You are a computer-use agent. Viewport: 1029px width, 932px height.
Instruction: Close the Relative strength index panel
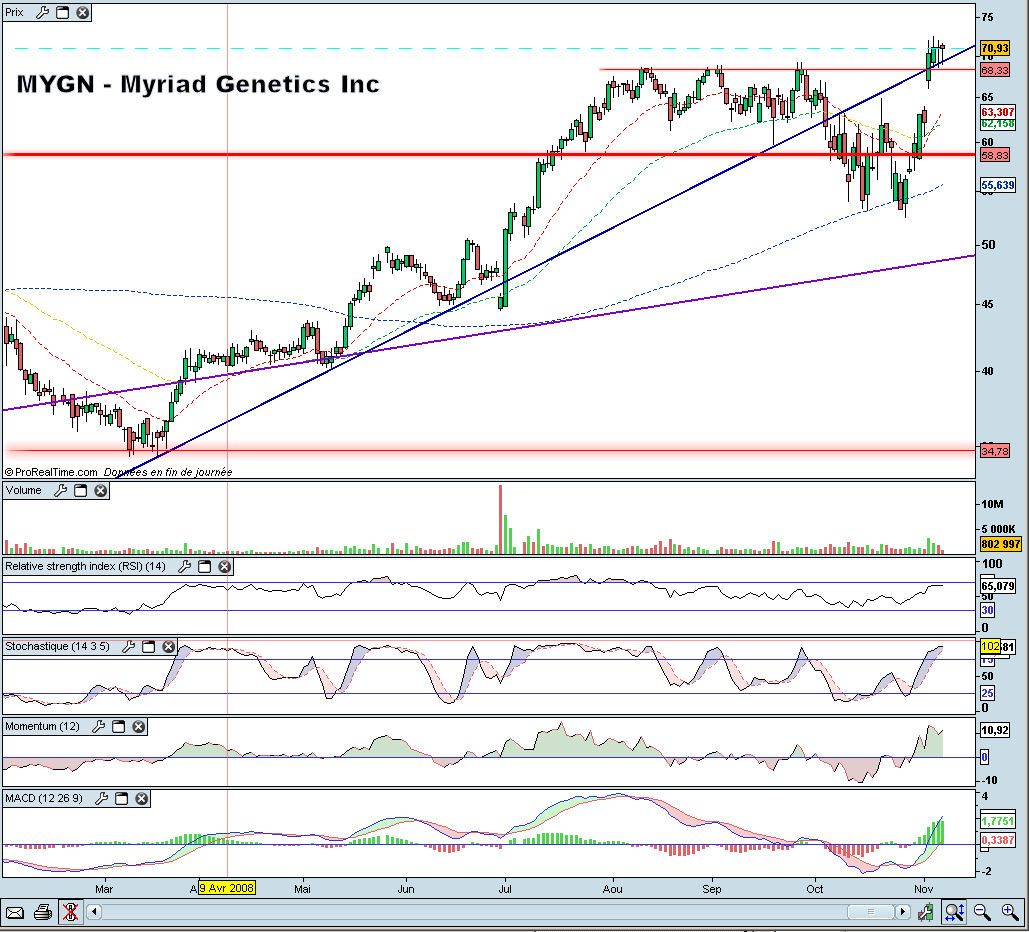224,566
